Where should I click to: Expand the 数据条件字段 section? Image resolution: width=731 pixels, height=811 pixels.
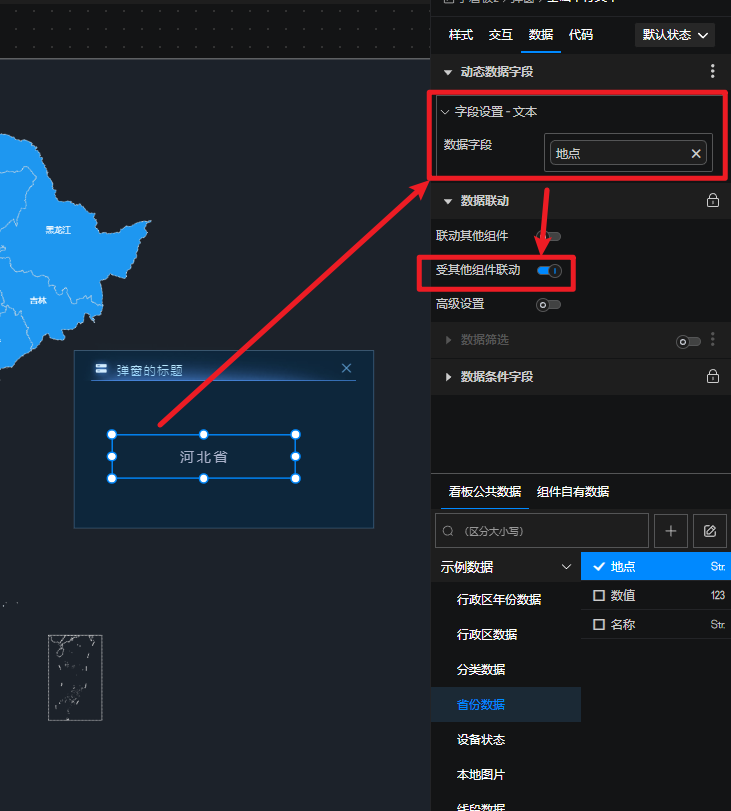pos(448,377)
